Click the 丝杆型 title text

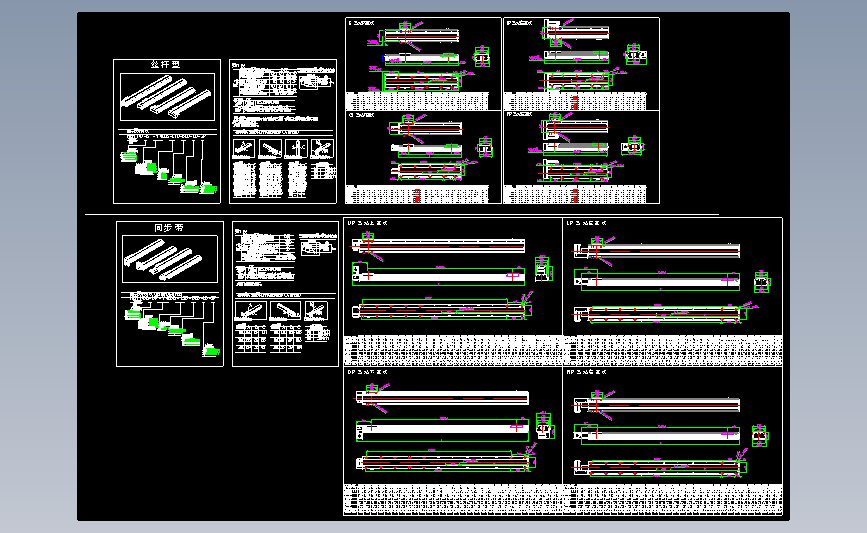165,65
